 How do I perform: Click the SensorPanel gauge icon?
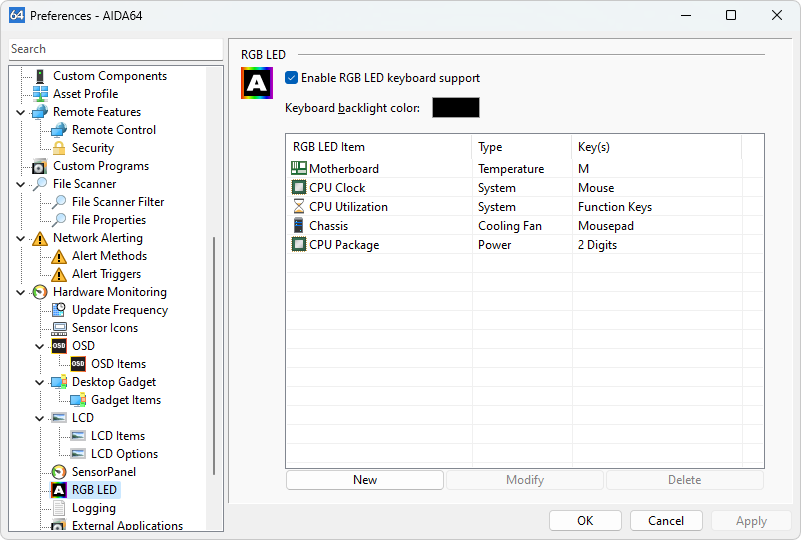(x=59, y=472)
